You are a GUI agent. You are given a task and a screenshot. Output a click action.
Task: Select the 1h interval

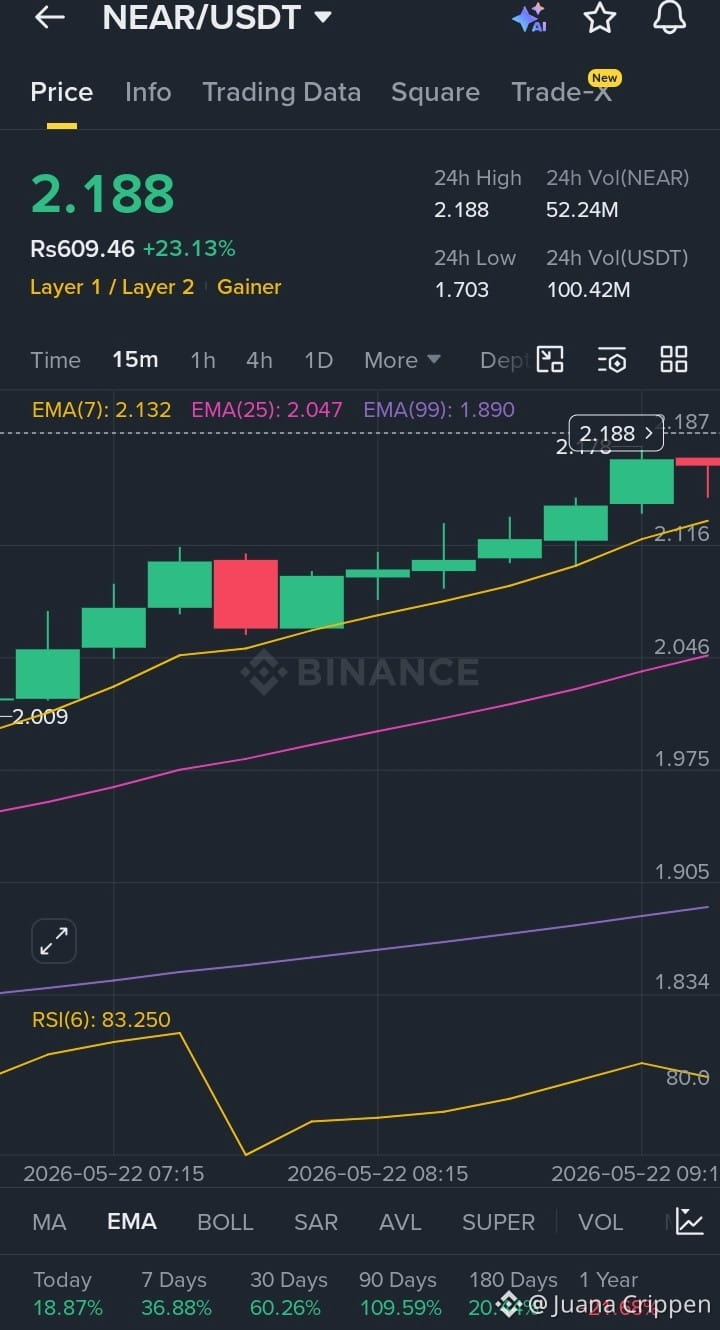[203, 360]
